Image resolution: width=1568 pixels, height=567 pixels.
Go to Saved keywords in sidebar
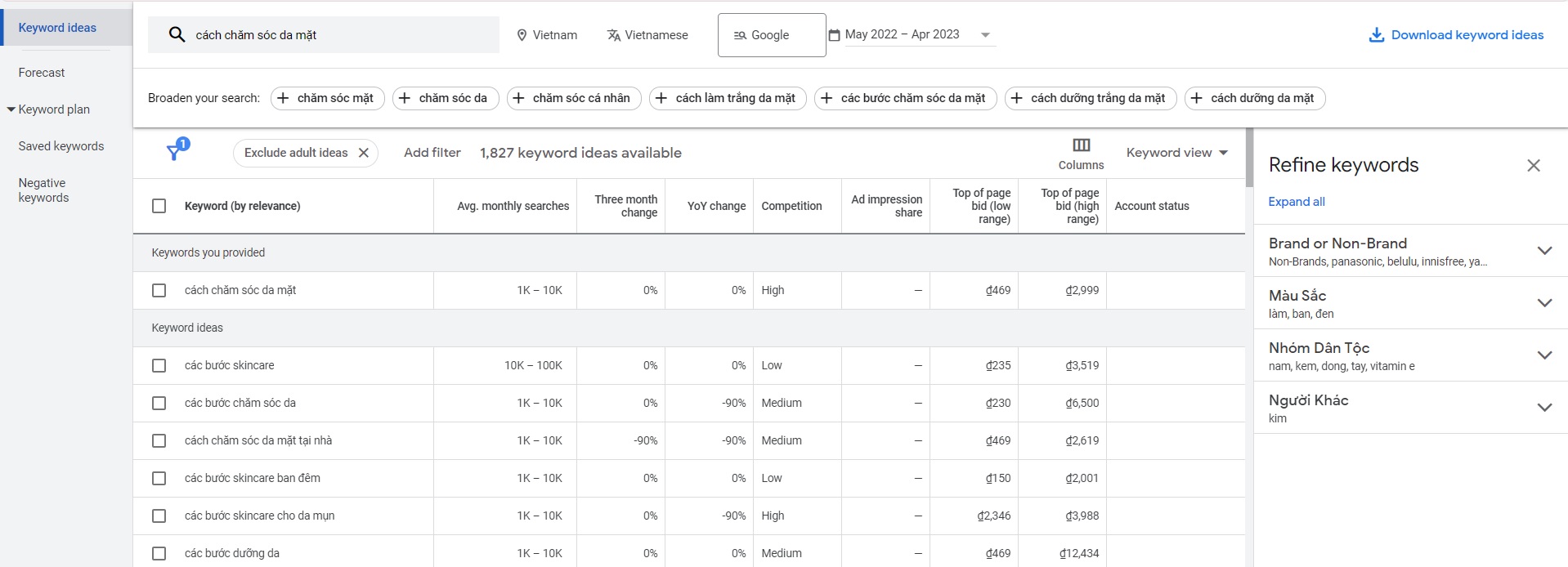click(61, 146)
